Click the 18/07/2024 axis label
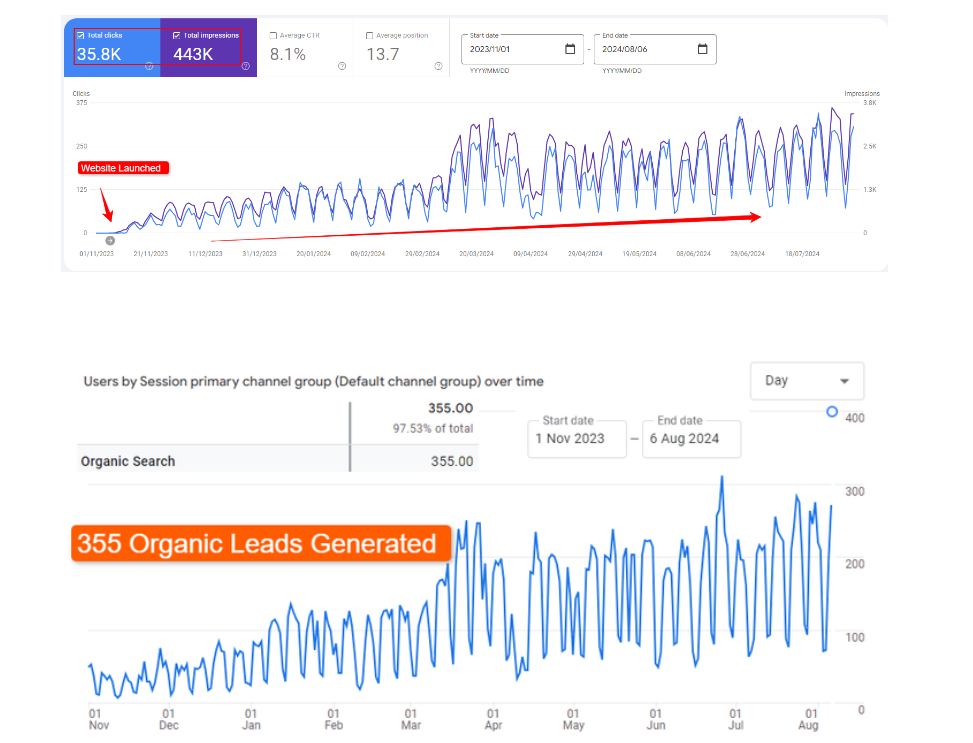The height and width of the screenshot is (743, 973). pos(802,253)
